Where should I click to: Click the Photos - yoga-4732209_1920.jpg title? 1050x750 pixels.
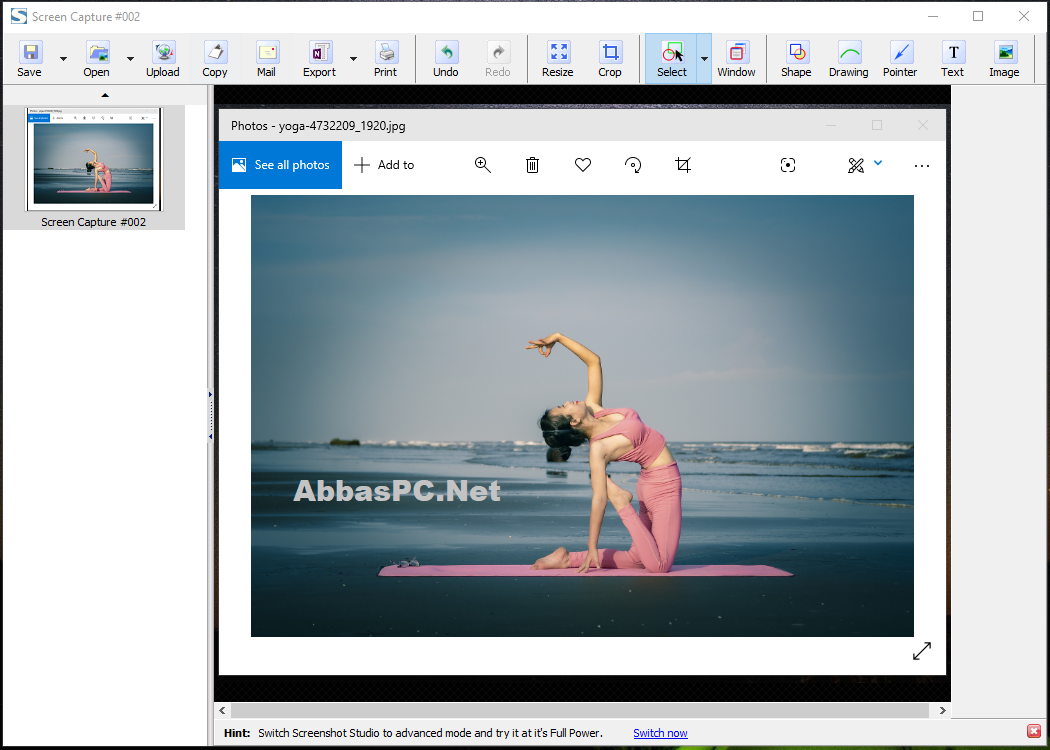point(318,126)
